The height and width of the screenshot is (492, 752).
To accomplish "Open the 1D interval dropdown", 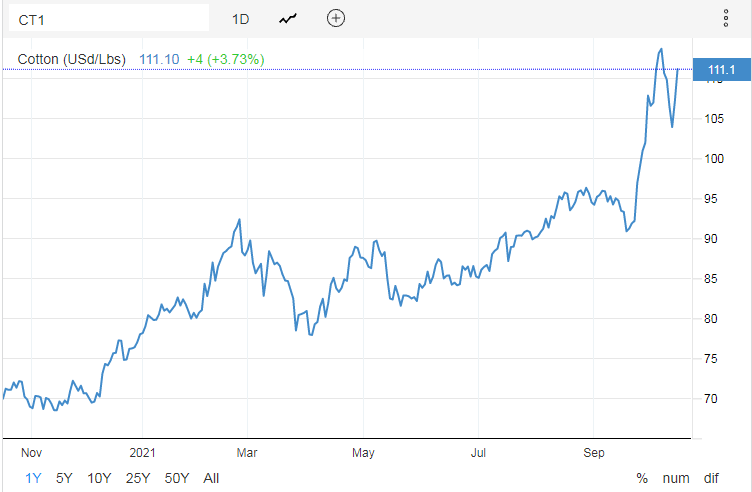I will click(x=240, y=19).
